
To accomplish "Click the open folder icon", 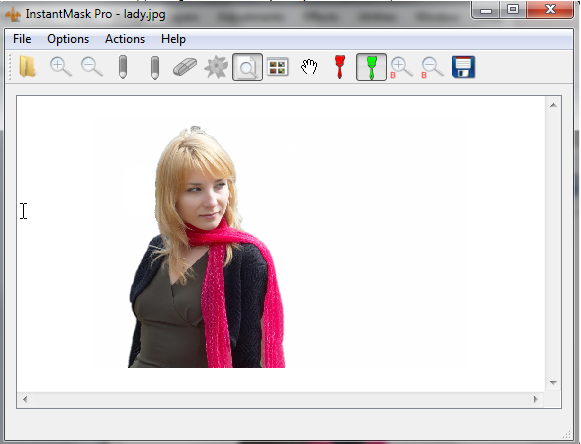I will pos(27,67).
